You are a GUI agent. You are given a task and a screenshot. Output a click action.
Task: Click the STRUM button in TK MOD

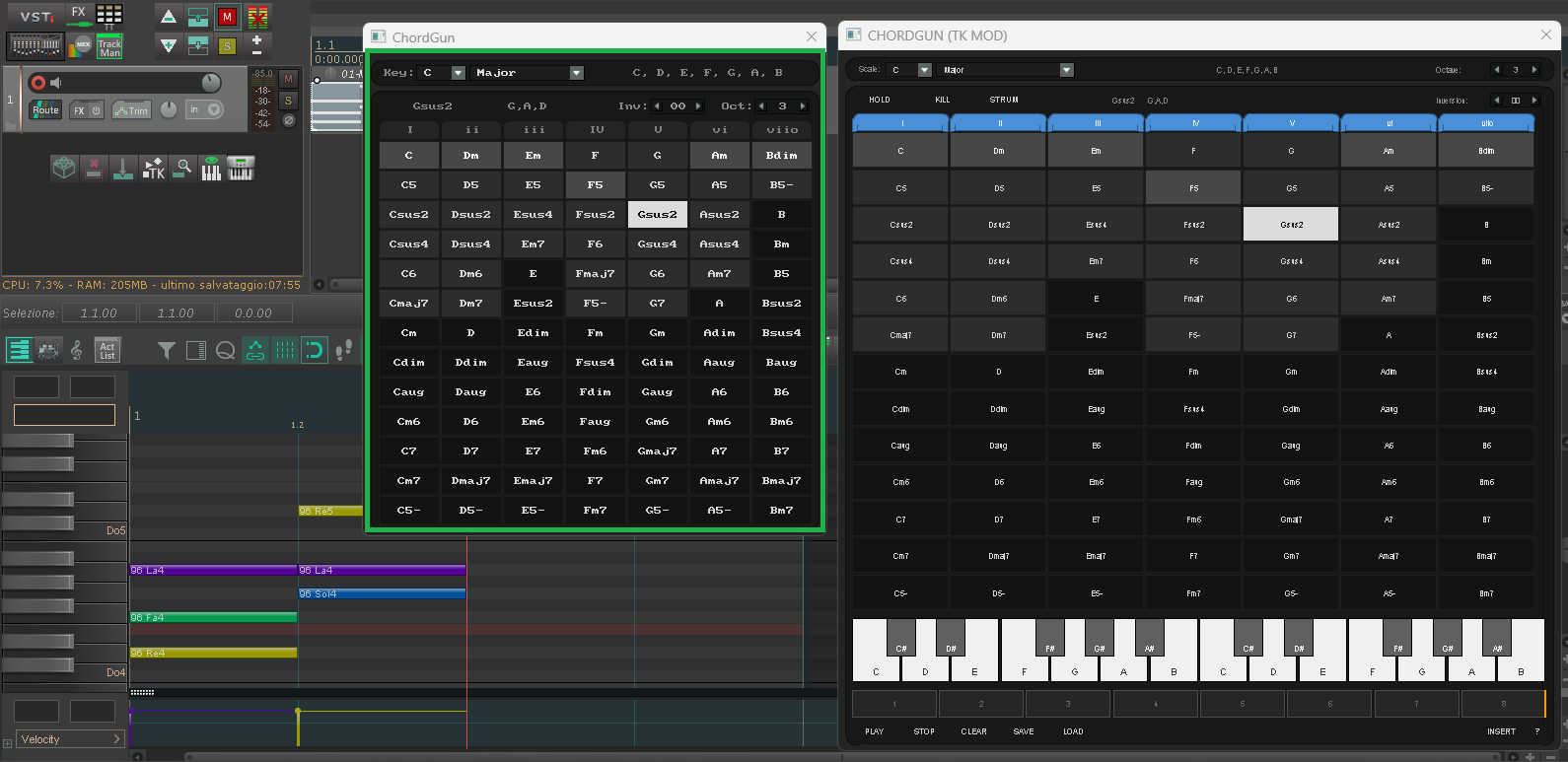tap(1004, 100)
